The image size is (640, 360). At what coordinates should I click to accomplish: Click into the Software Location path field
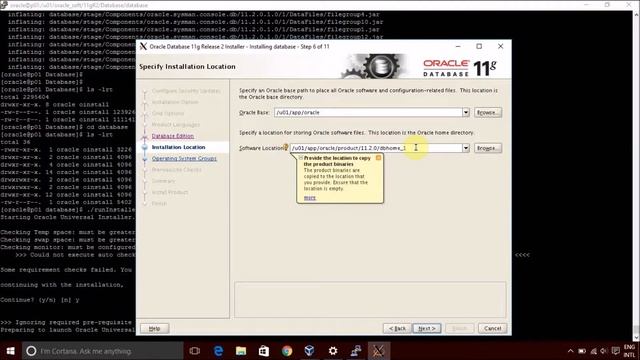[376, 148]
